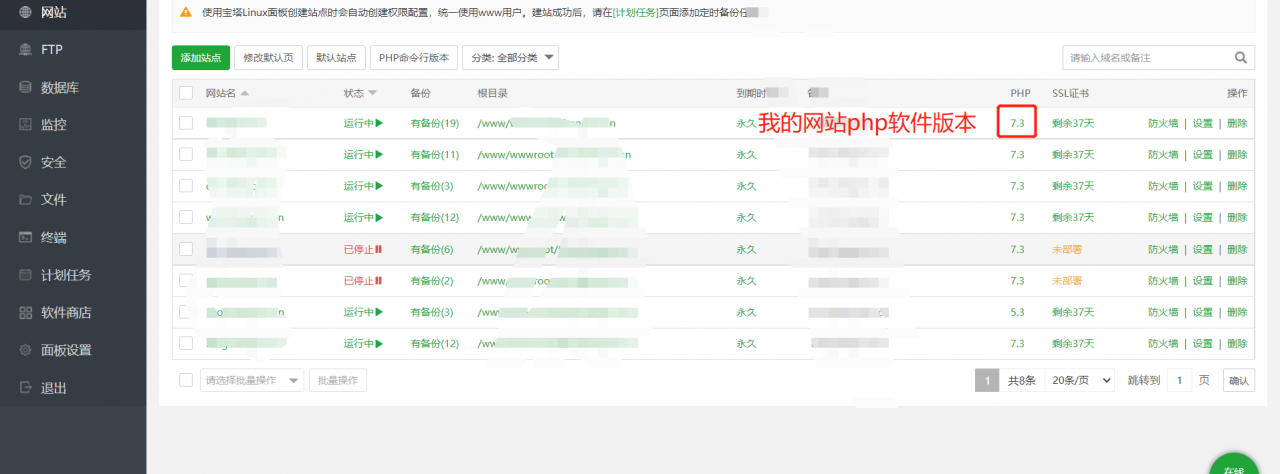This screenshot has width=1280, height=474.
Task: Toggle the select-all checkbox in table header
Action: 186,93
